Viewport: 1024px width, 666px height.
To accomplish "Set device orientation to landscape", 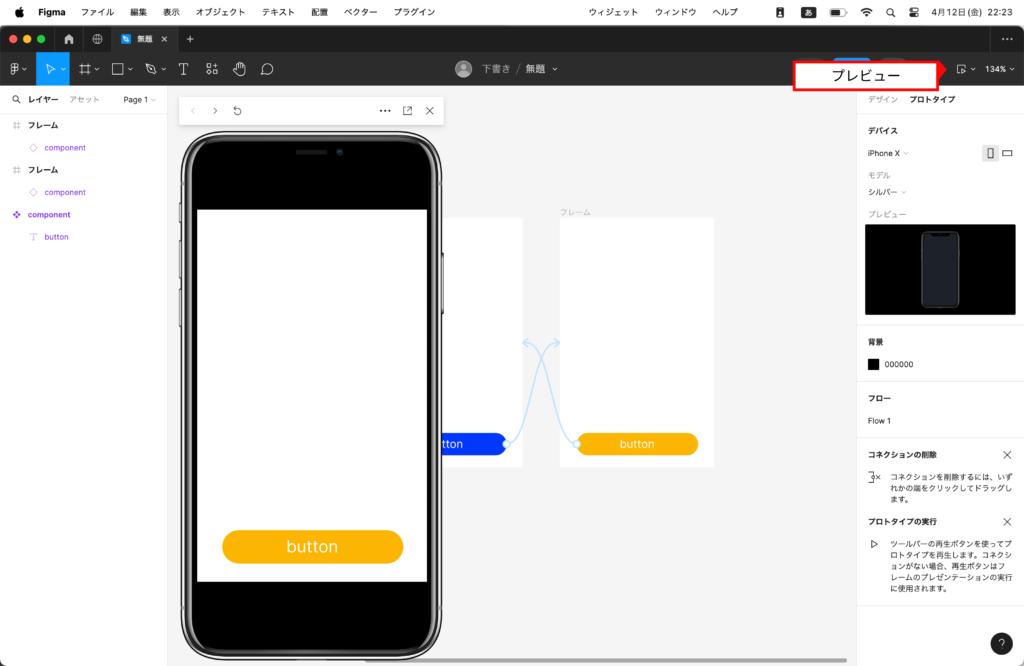I will coord(1007,153).
